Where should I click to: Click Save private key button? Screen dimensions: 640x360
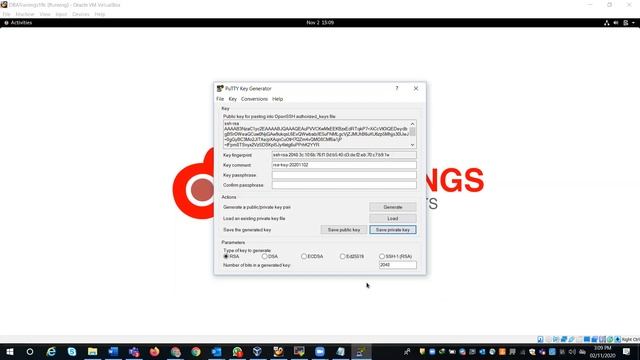coord(393,230)
